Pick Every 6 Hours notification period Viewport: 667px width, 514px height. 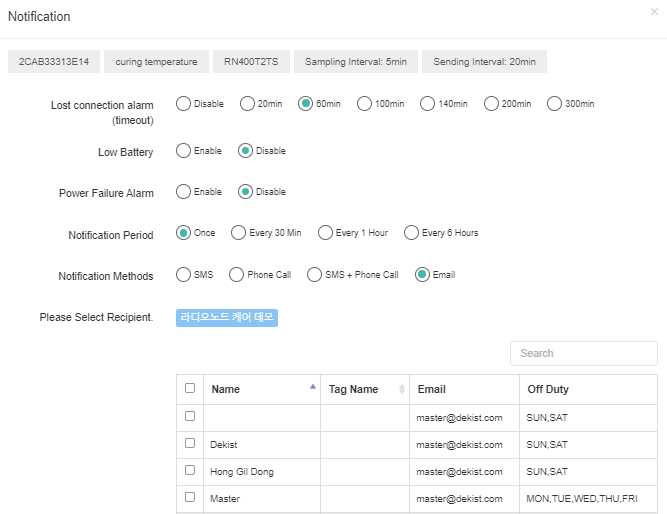[411, 233]
